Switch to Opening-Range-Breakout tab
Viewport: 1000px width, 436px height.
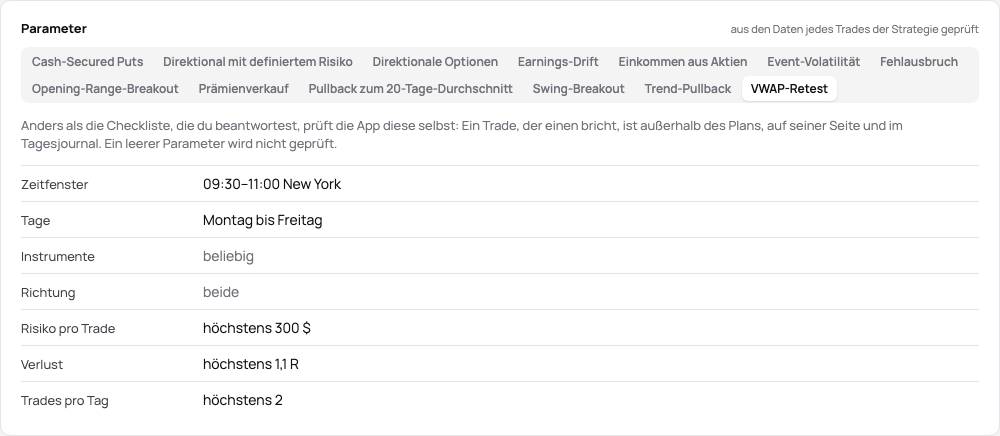click(105, 89)
